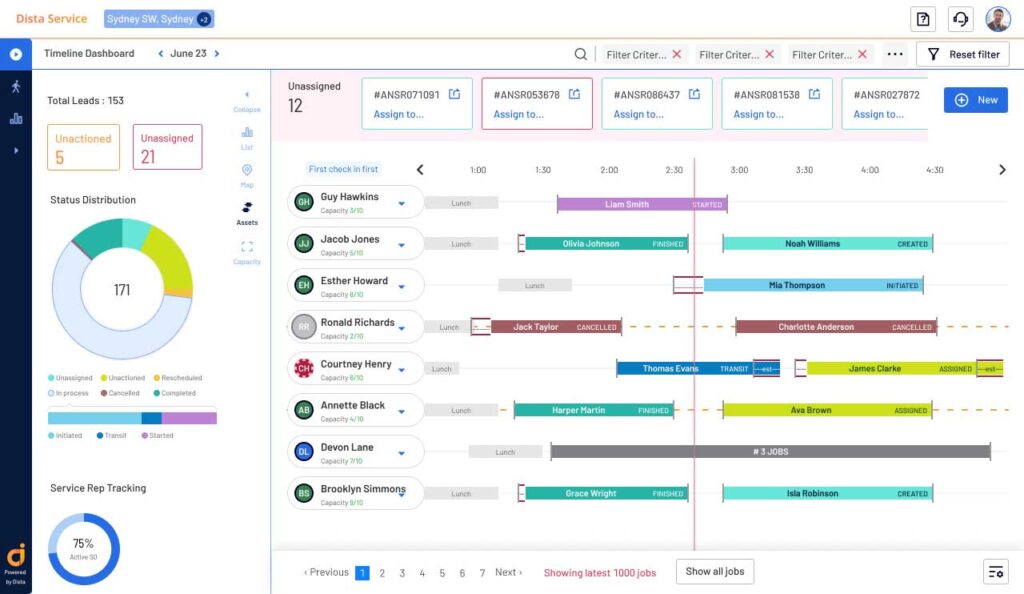Viewport: 1024px width, 594px height.
Task: Open the Assets view icon
Action: (x=247, y=209)
